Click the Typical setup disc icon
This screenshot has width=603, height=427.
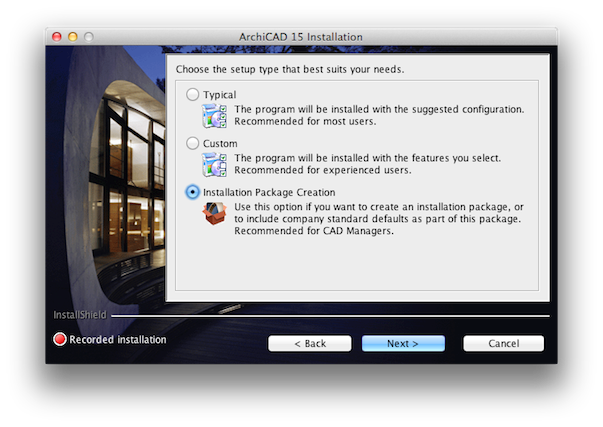(214, 115)
